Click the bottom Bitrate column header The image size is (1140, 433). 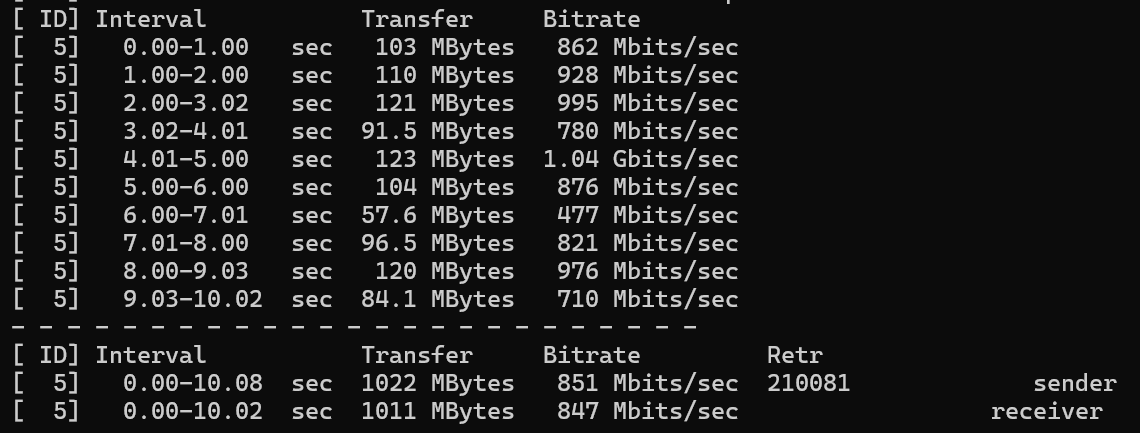(x=592, y=355)
